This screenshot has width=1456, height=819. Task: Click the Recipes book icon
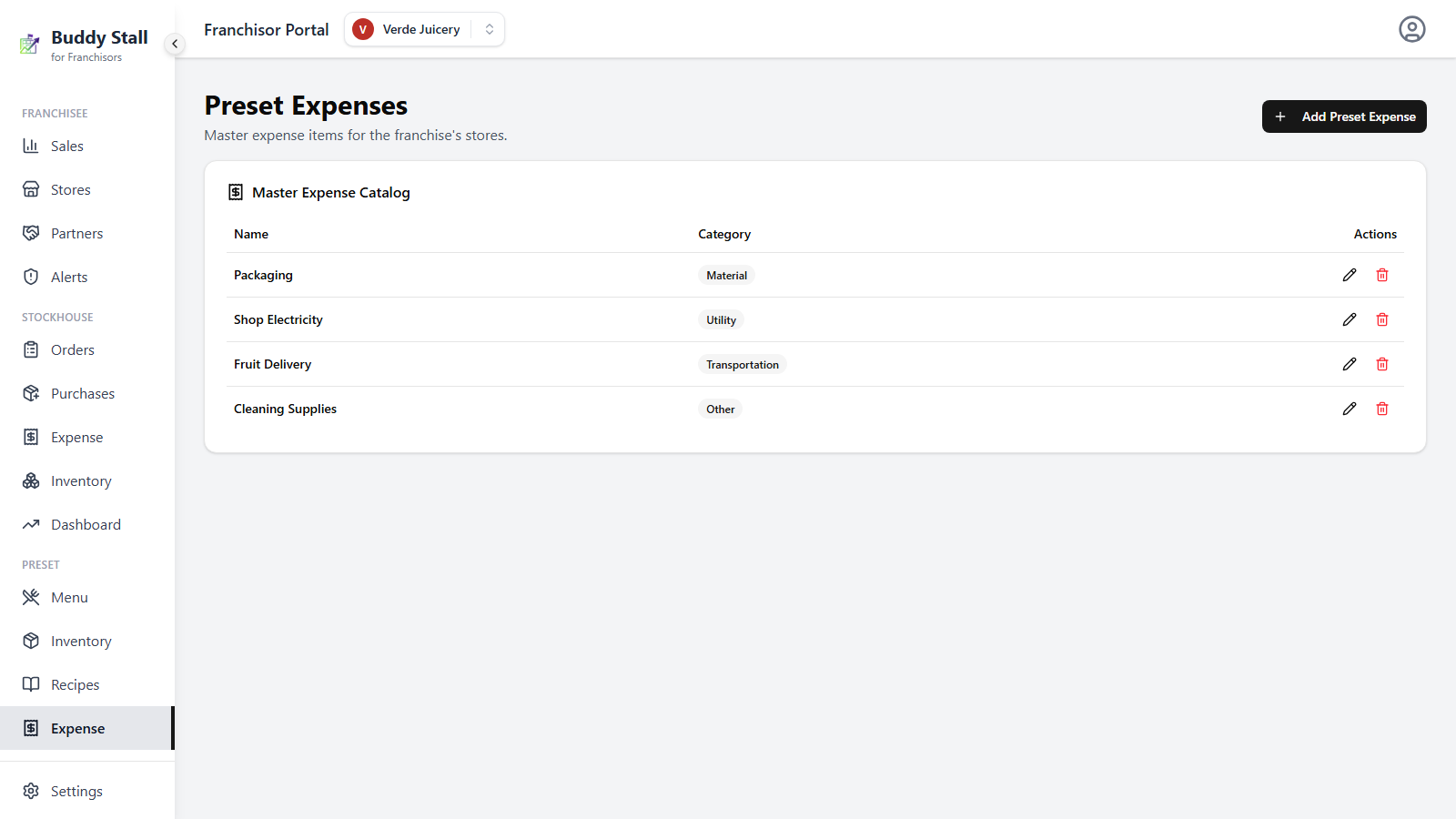point(31,684)
